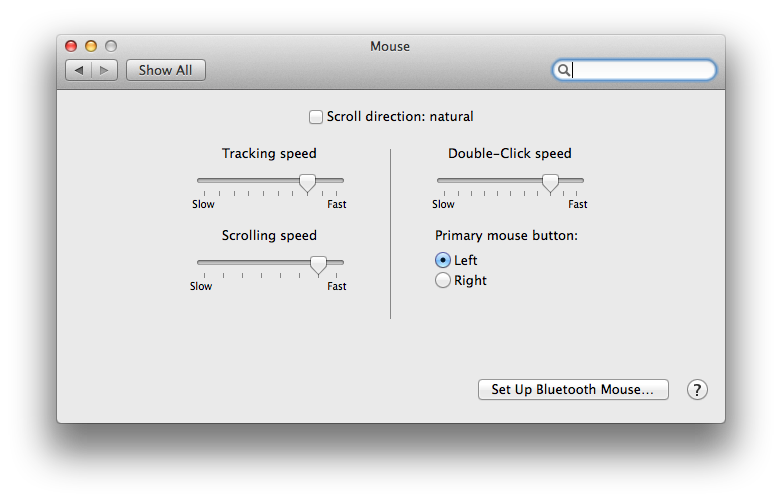
Task: Click the magnifying glass search icon
Action: pyautogui.click(x=564, y=70)
